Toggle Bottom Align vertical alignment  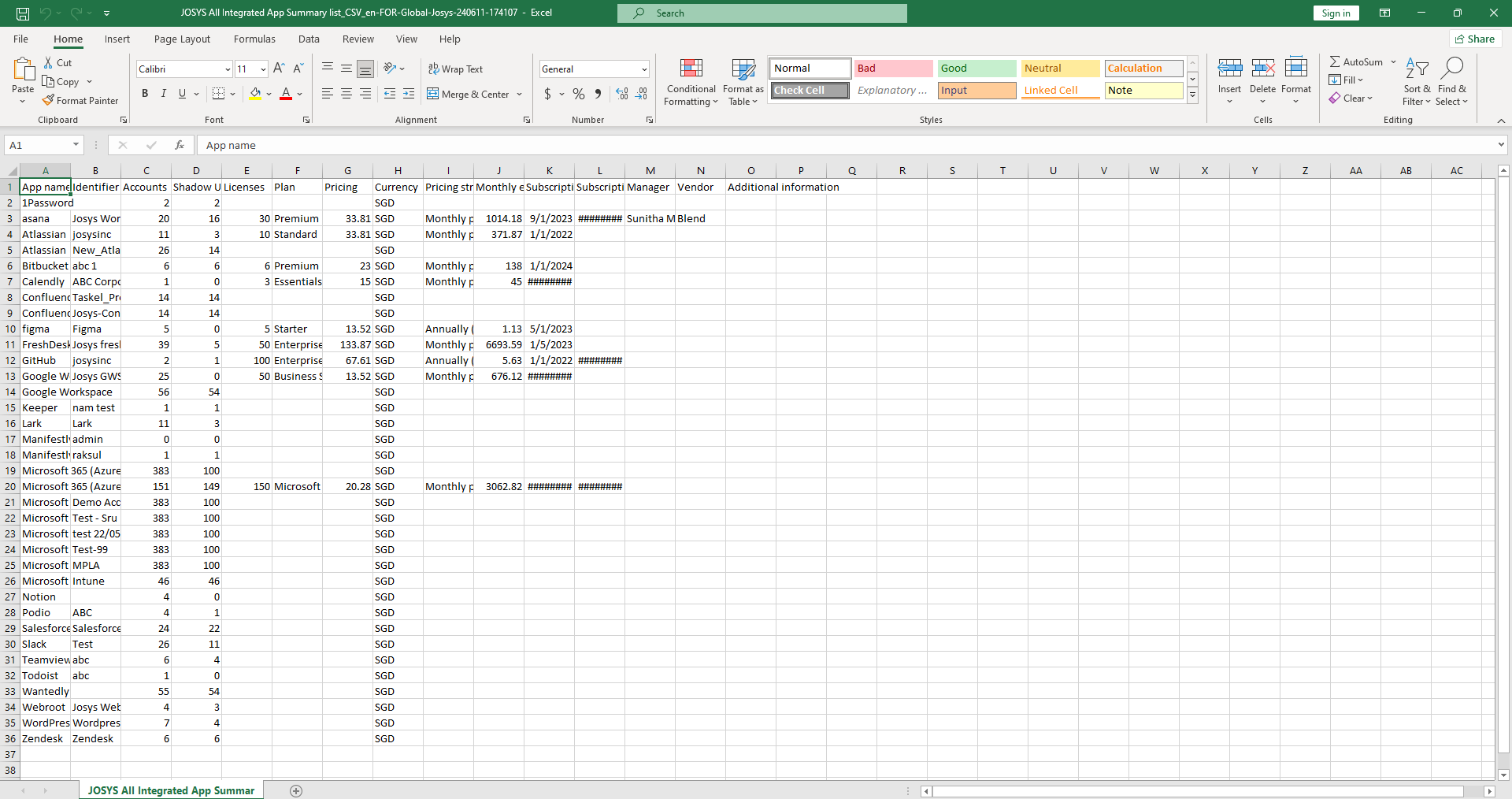coord(365,69)
